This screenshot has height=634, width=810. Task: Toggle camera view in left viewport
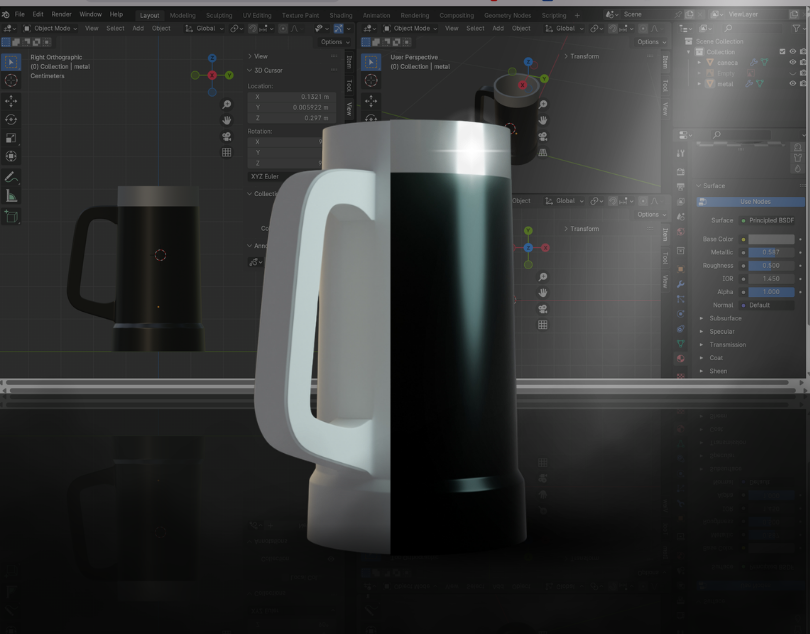tap(227, 136)
